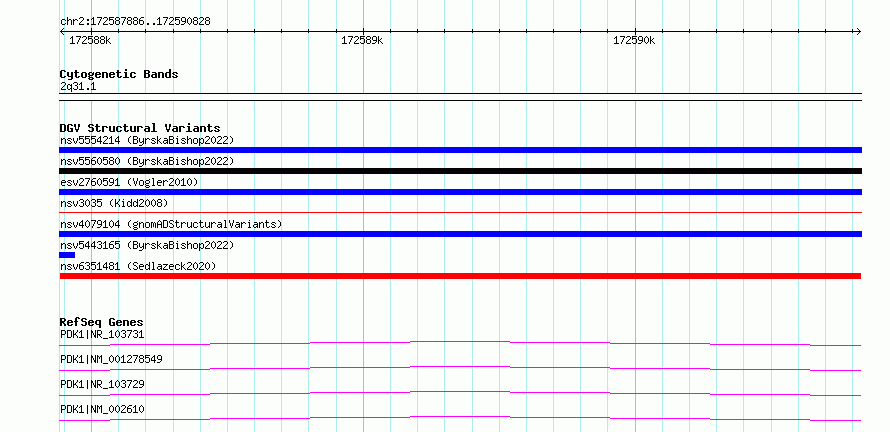Click the ruler's right arrowhead
The image size is (890, 432).
point(858,32)
